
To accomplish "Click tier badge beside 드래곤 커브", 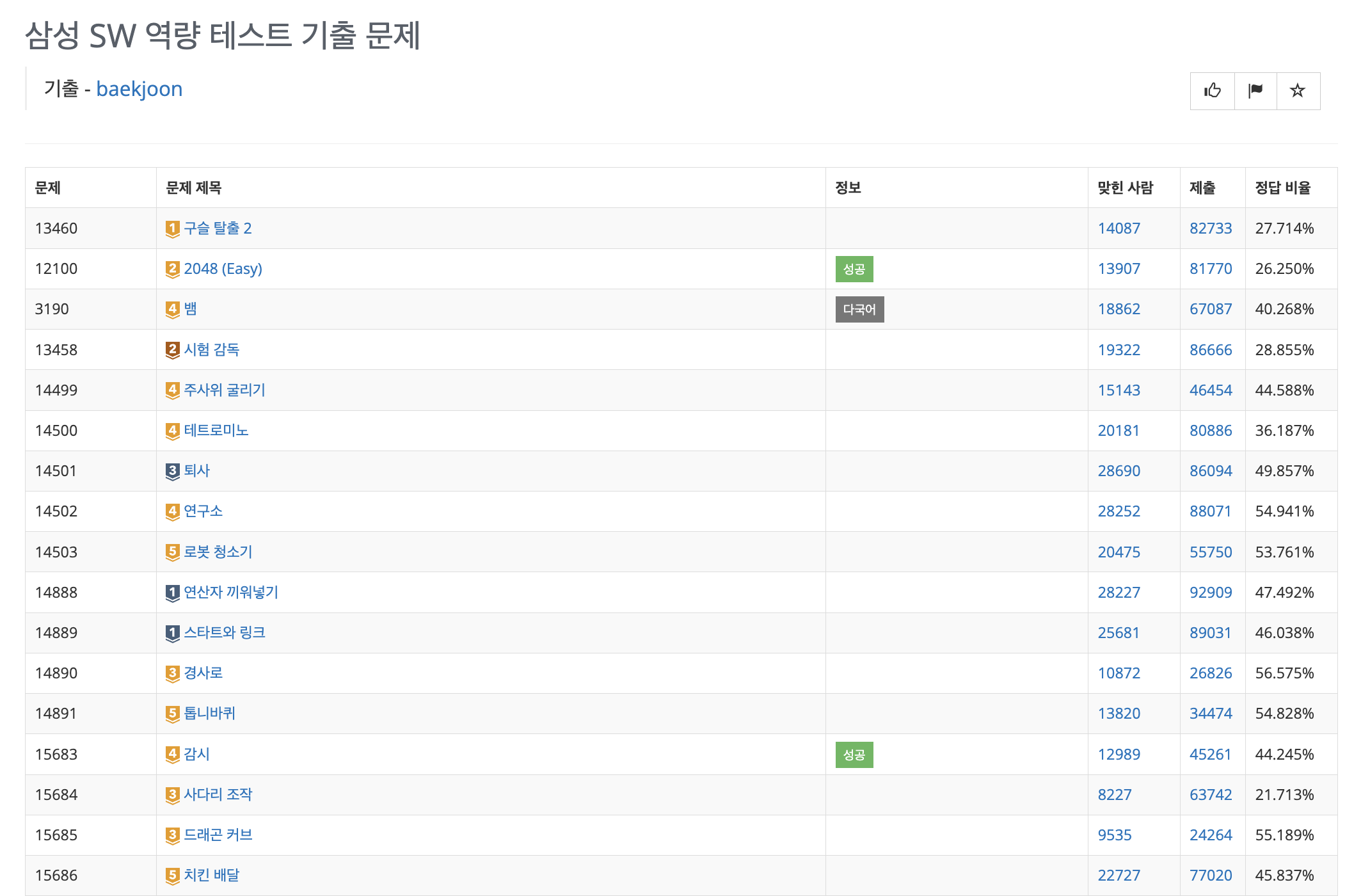I will pos(172,836).
